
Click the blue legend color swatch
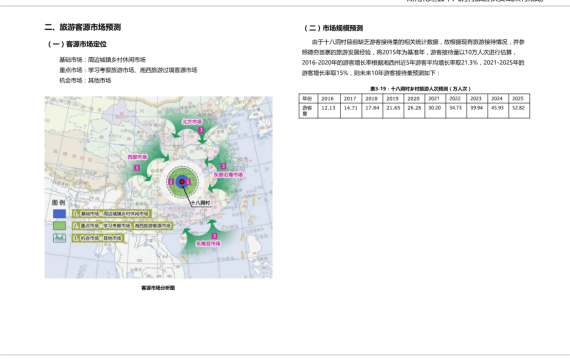click(x=59, y=213)
